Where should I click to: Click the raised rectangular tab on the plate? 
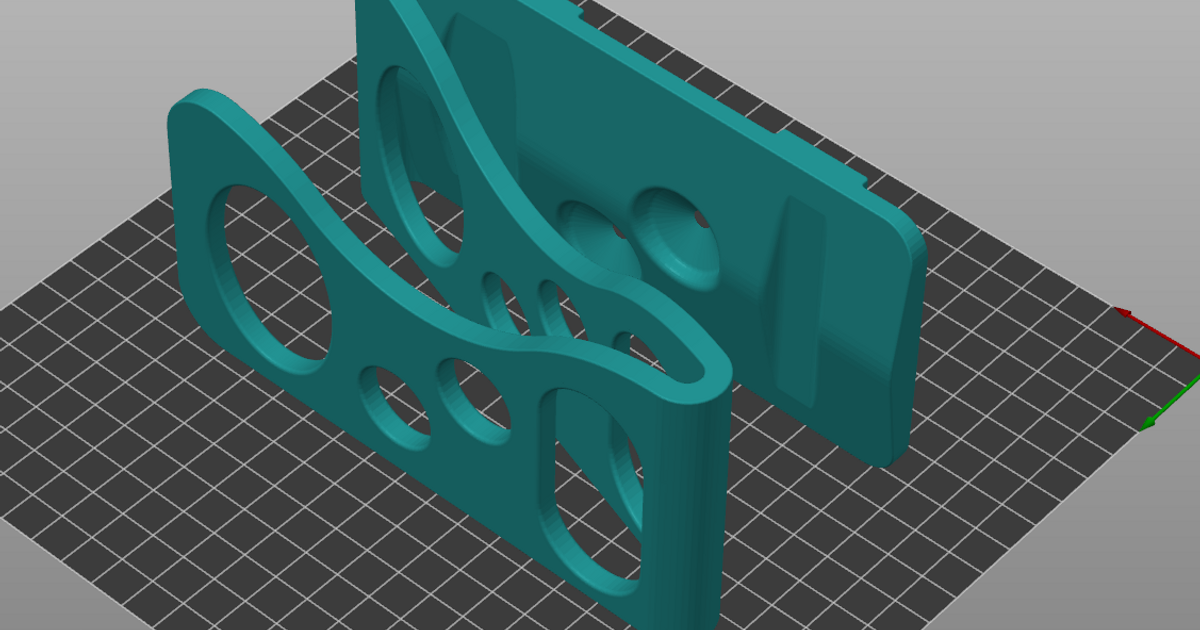point(800,300)
